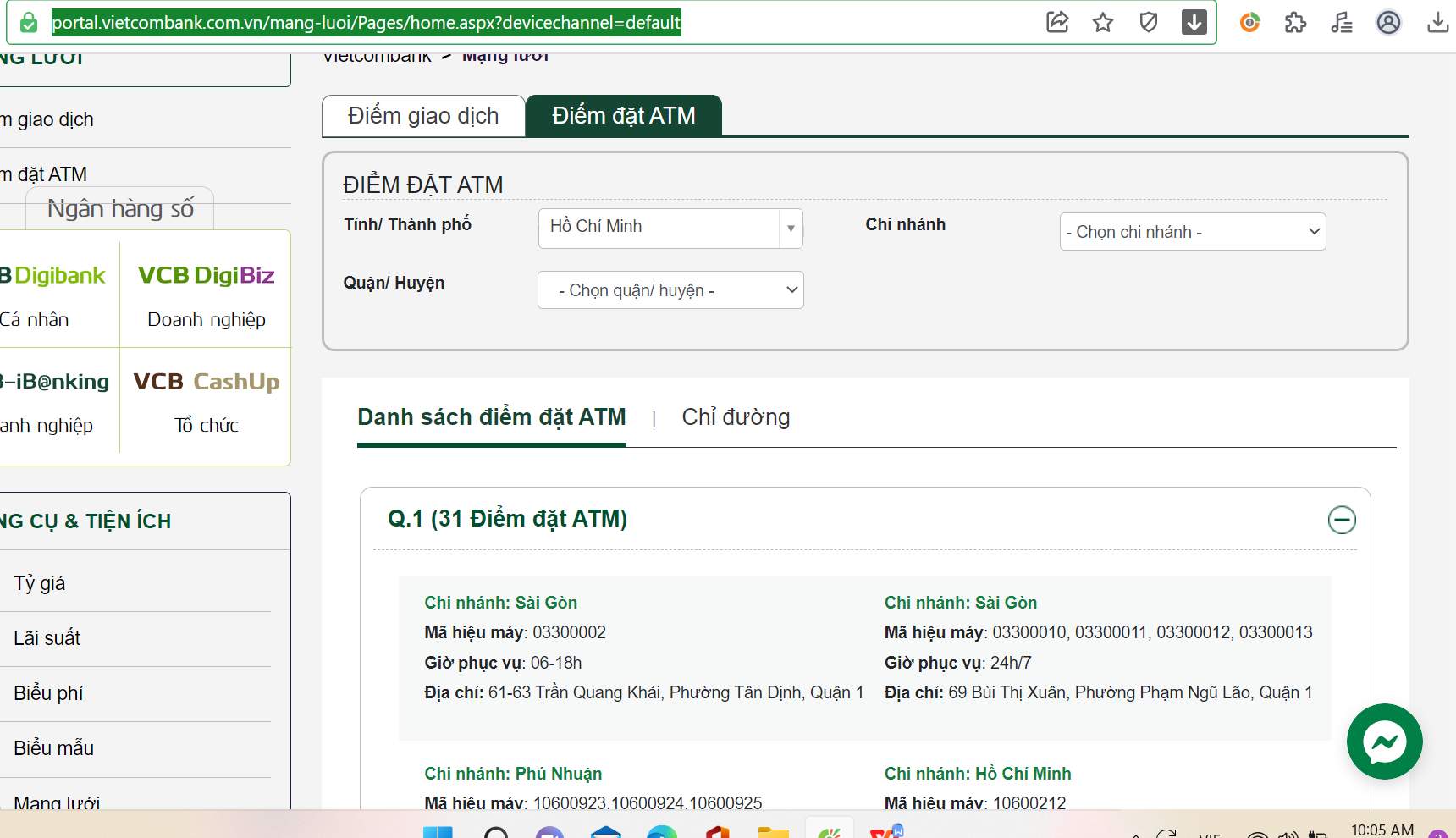
Task: Open the Cốc Cốc colorful circle extension icon
Action: (1249, 22)
